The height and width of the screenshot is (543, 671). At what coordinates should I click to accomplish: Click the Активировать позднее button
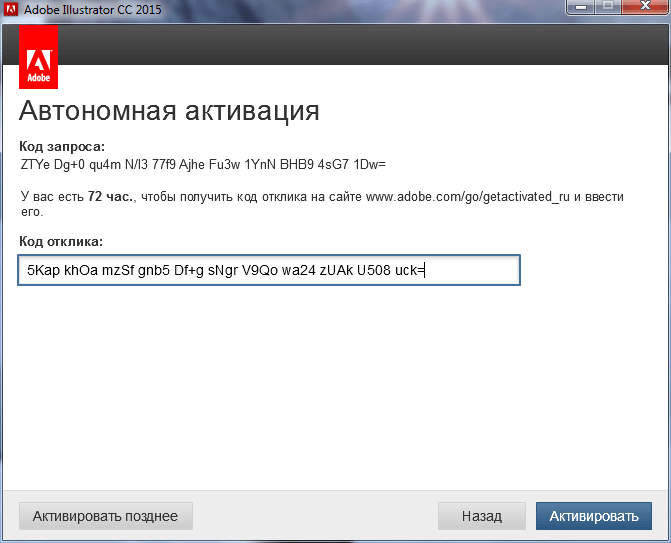(x=106, y=516)
